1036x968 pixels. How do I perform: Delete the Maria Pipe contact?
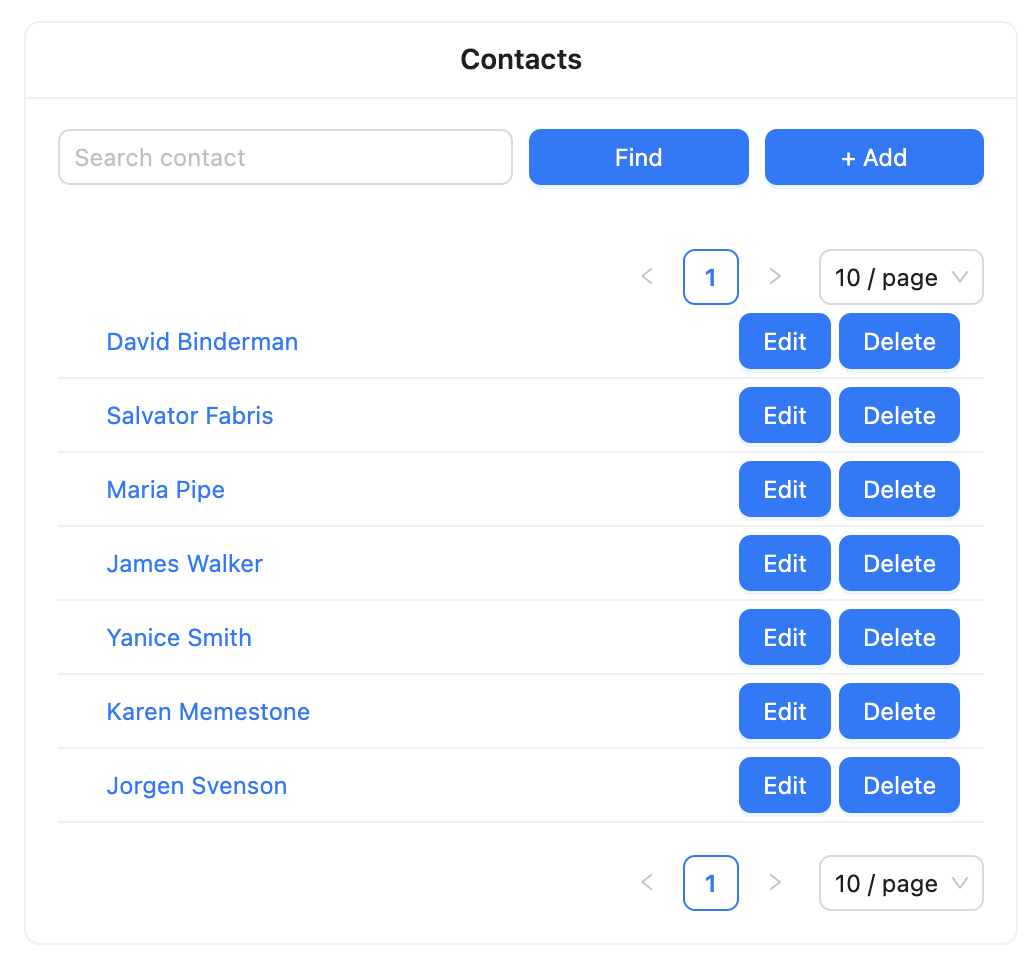coord(899,490)
